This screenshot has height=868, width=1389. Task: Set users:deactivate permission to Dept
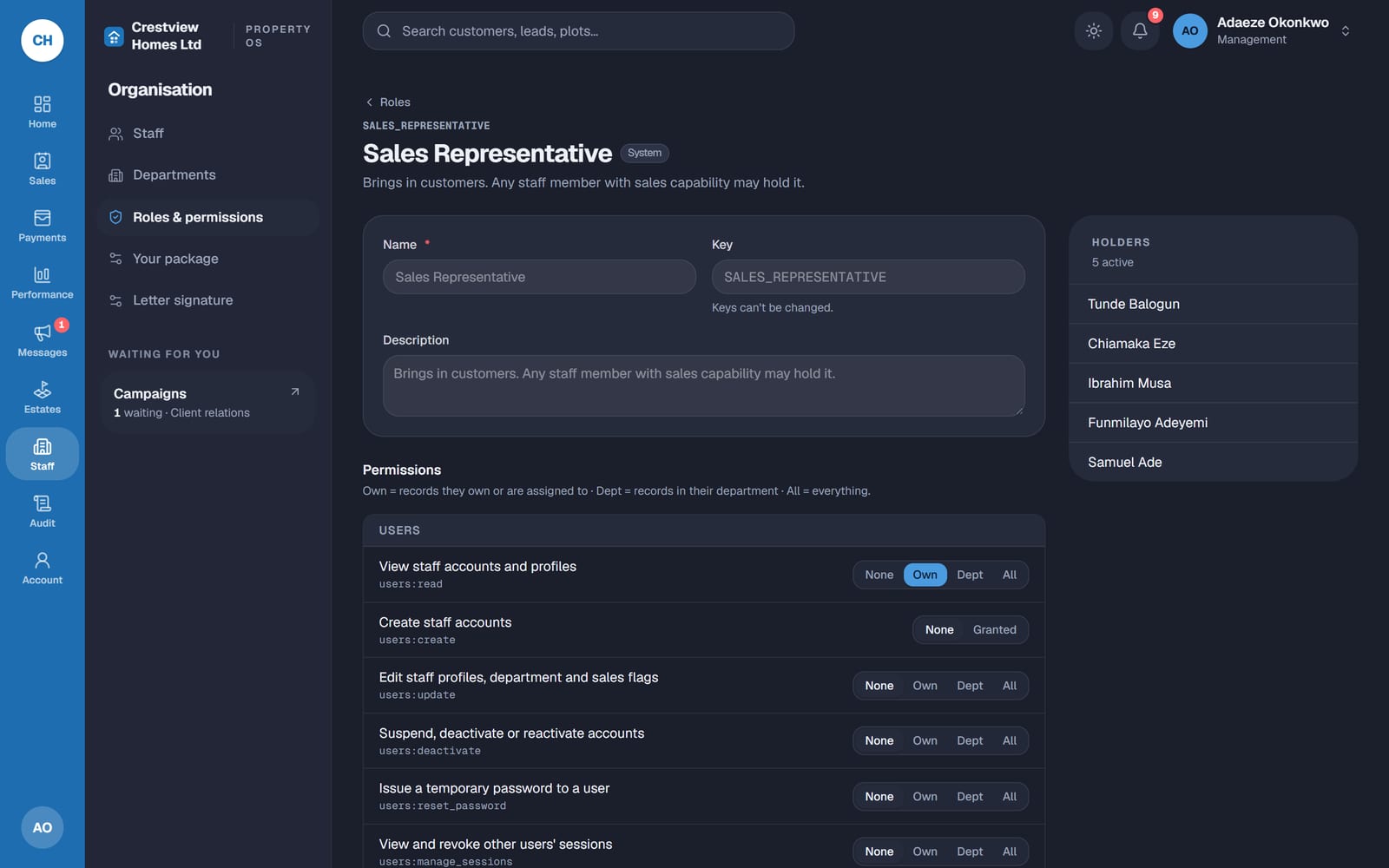(x=970, y=740)
